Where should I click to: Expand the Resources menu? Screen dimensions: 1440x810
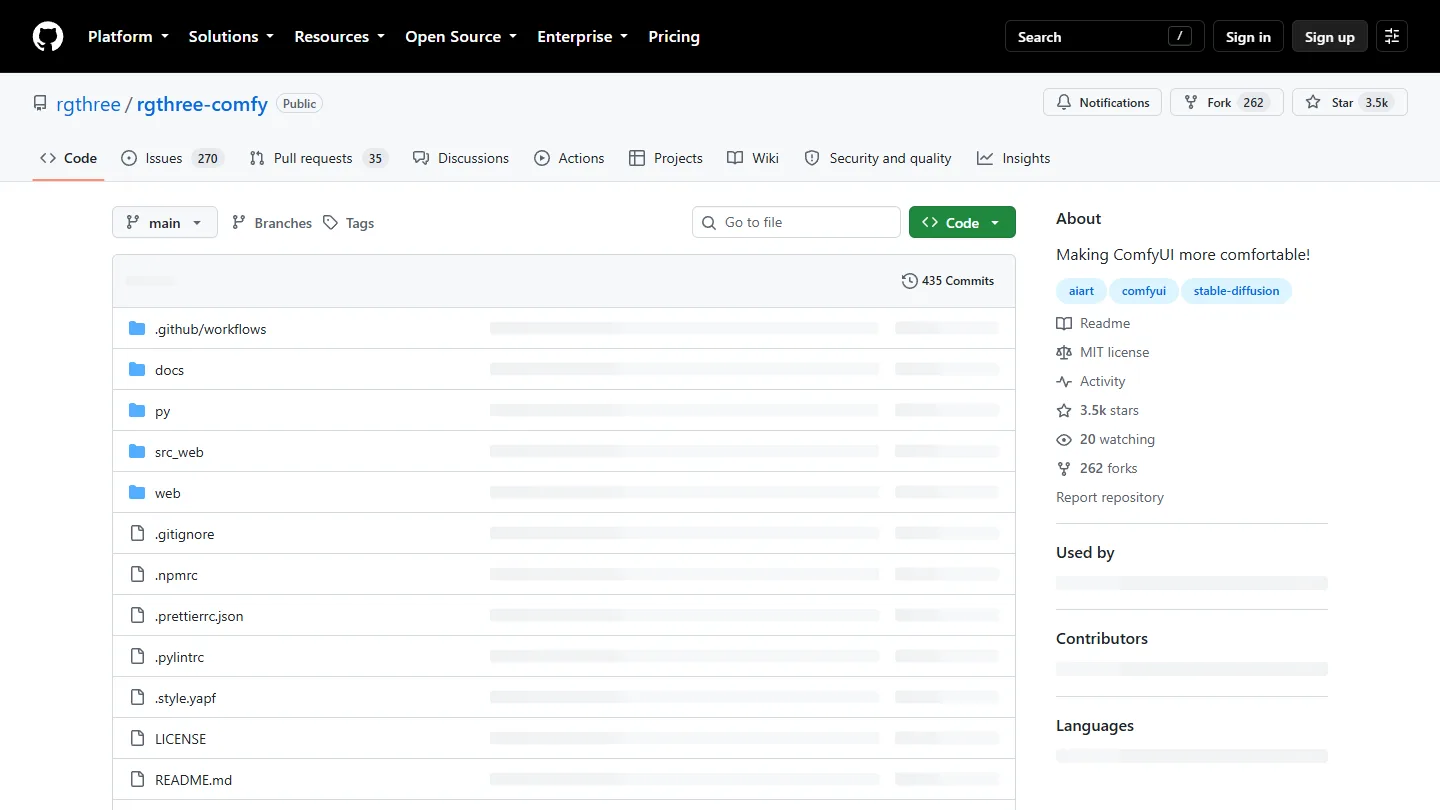point(339,37)
